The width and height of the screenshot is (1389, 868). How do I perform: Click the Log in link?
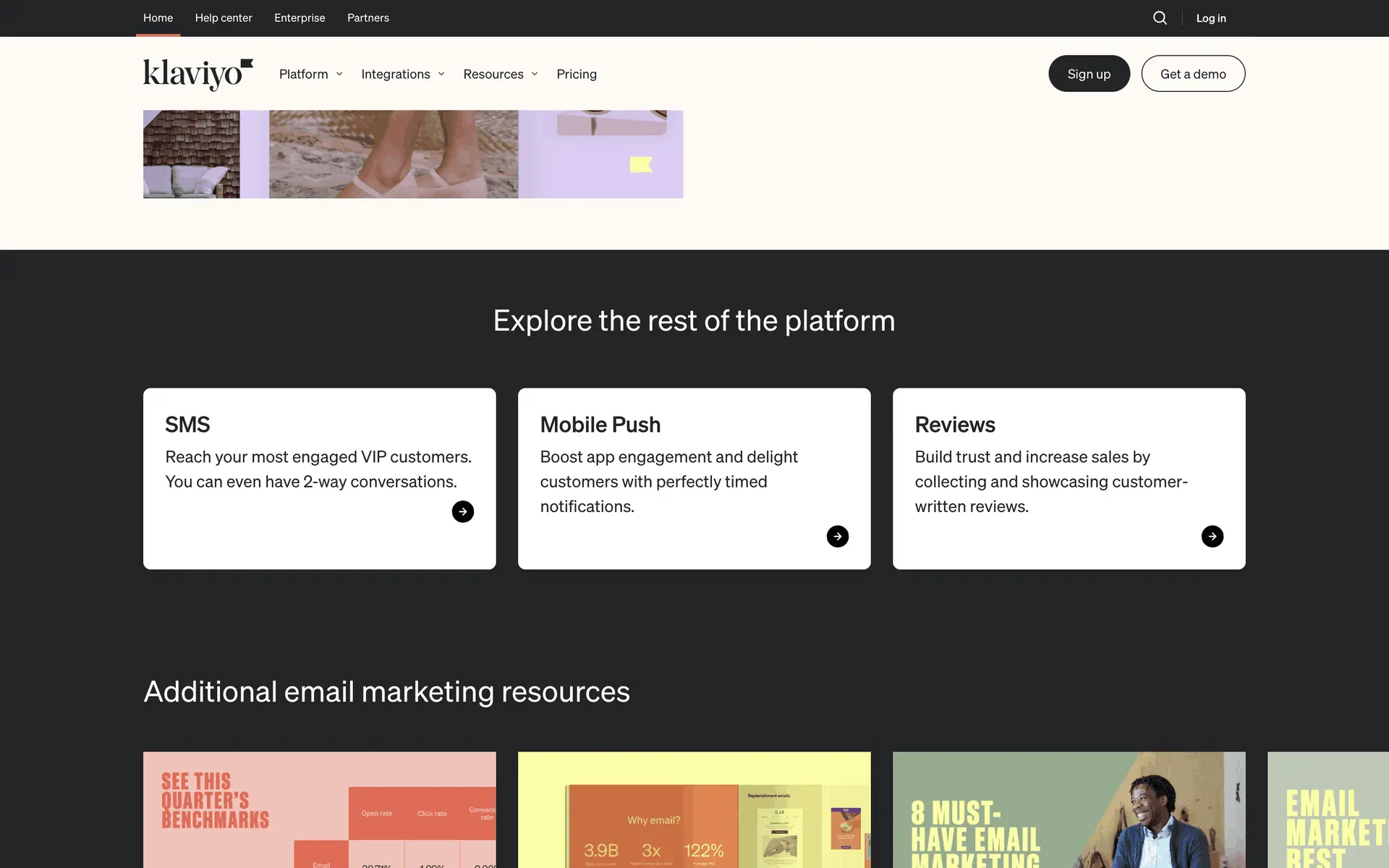[1210, 18]
